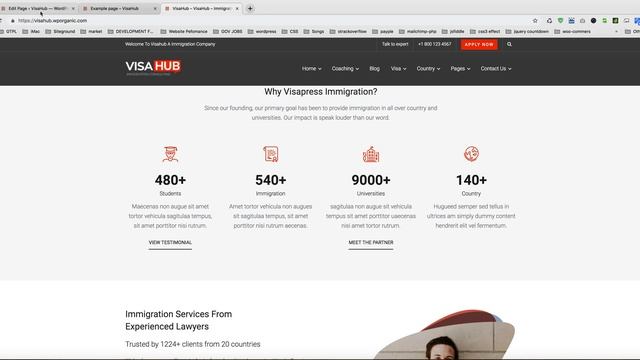Viewport: 640px width, 360px height.
Task: Open the CSS bookmark folder
Action: (290, 31)
